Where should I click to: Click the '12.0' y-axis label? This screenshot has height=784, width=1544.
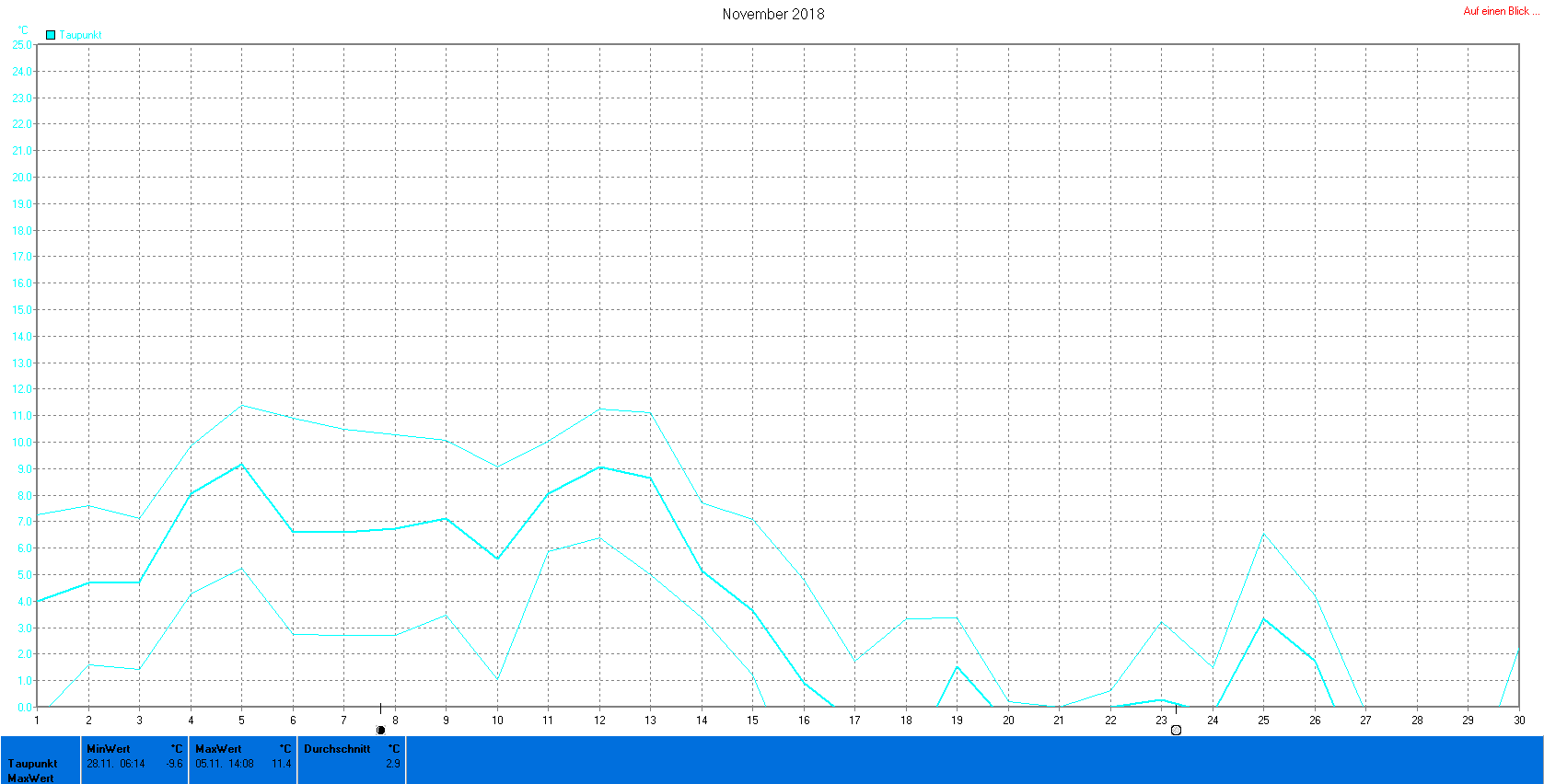21,389
